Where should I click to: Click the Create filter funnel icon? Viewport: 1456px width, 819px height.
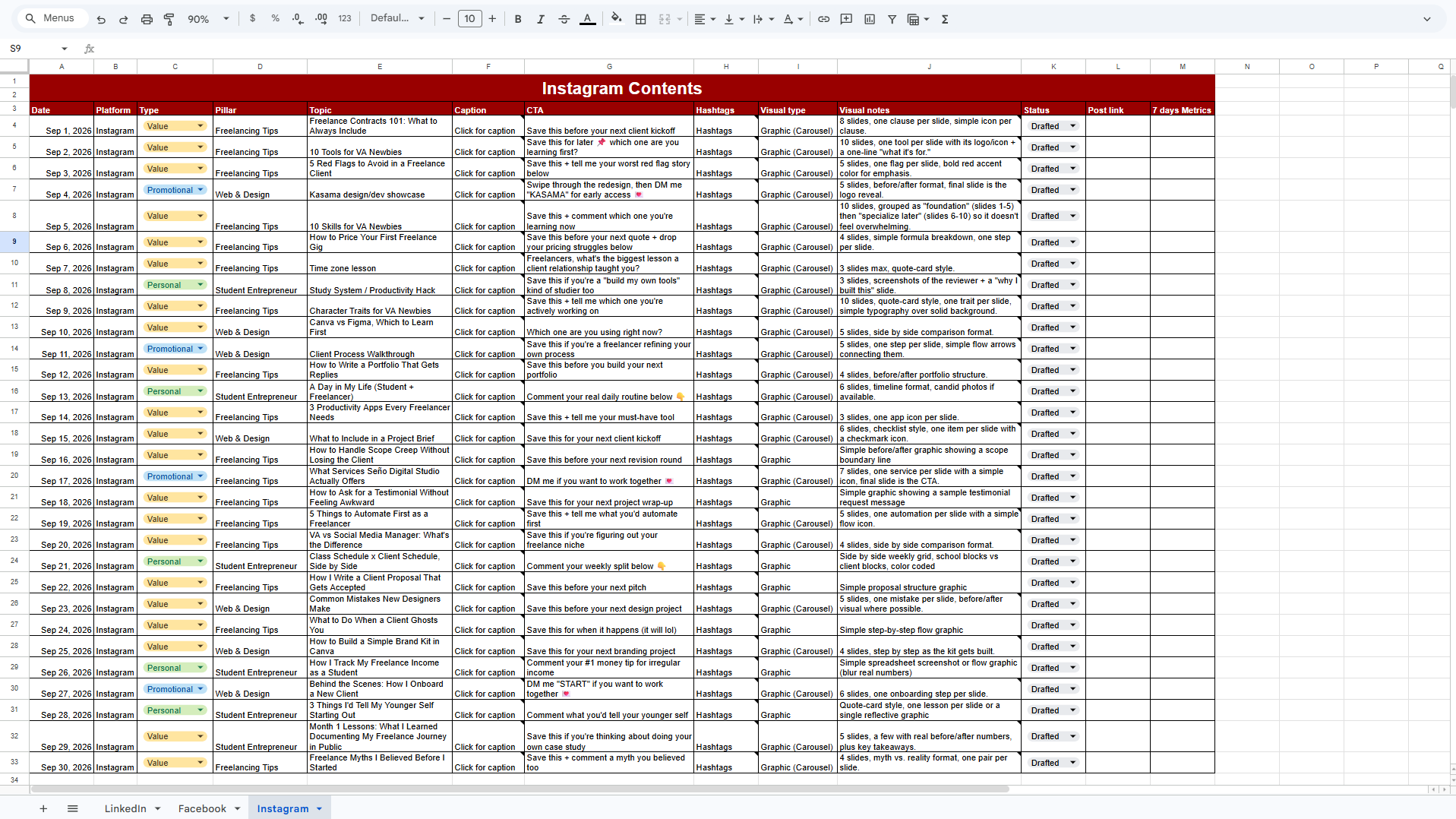tap(892, 19)
